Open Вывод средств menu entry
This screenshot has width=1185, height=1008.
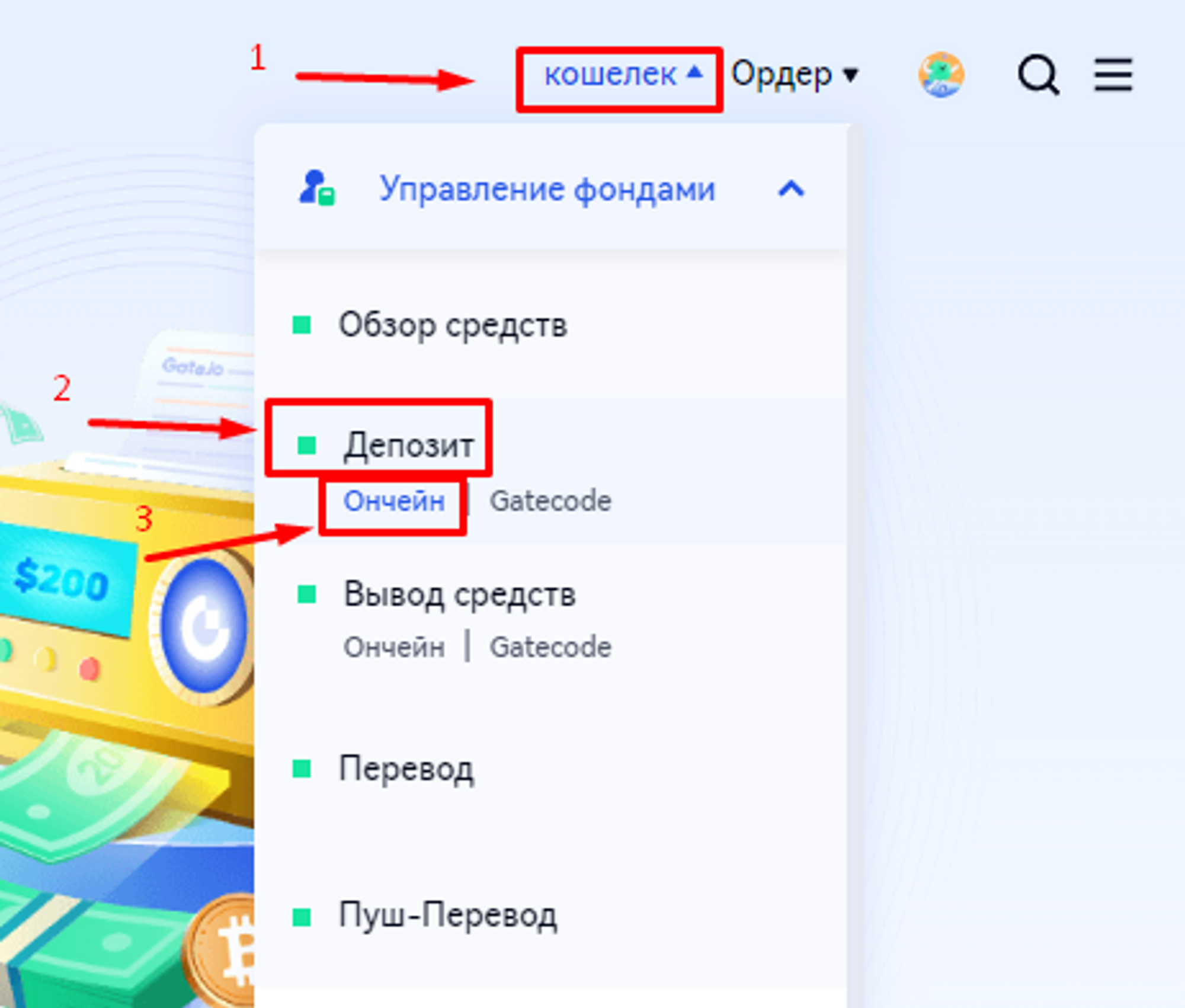pyautogui.click(x=460, y=594)
